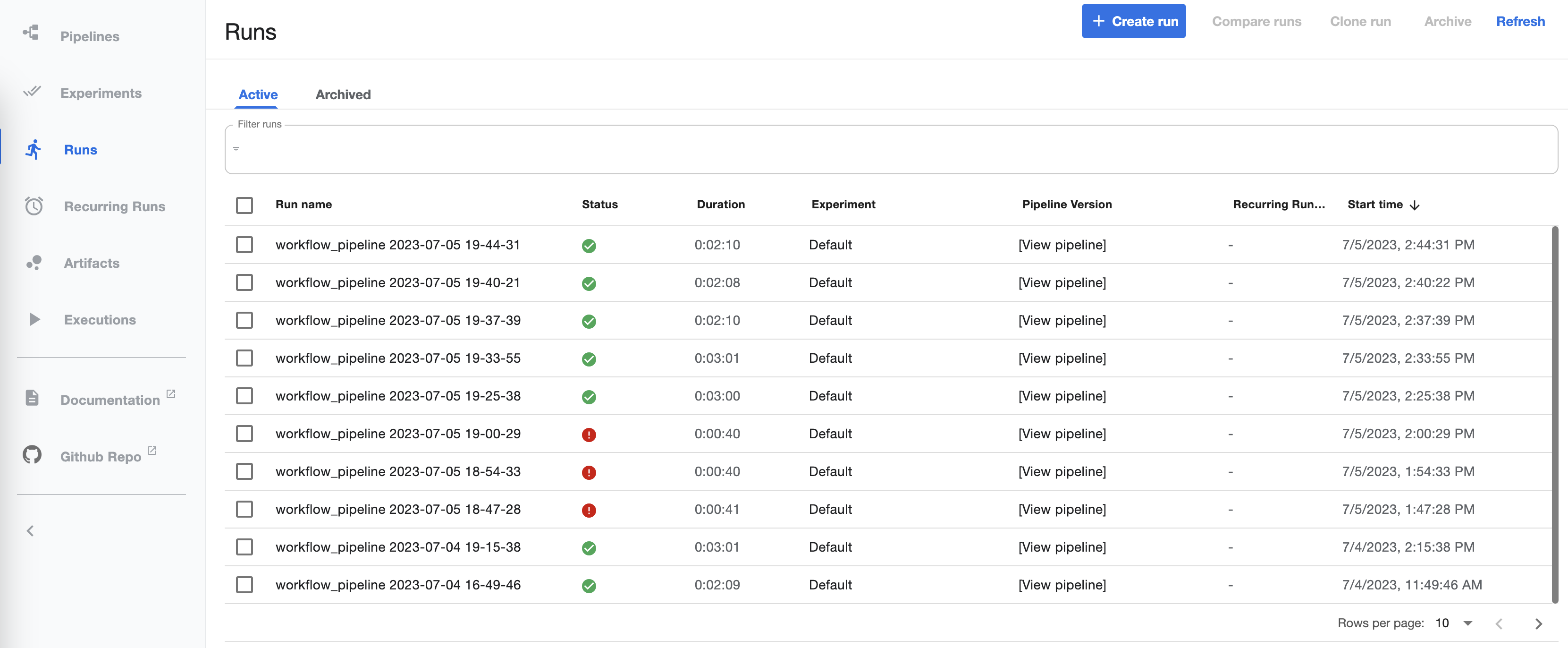This screenshot has height=648, width=1568.
Task: Click the Artifacts sidebar icon
Action: (32, 262)
